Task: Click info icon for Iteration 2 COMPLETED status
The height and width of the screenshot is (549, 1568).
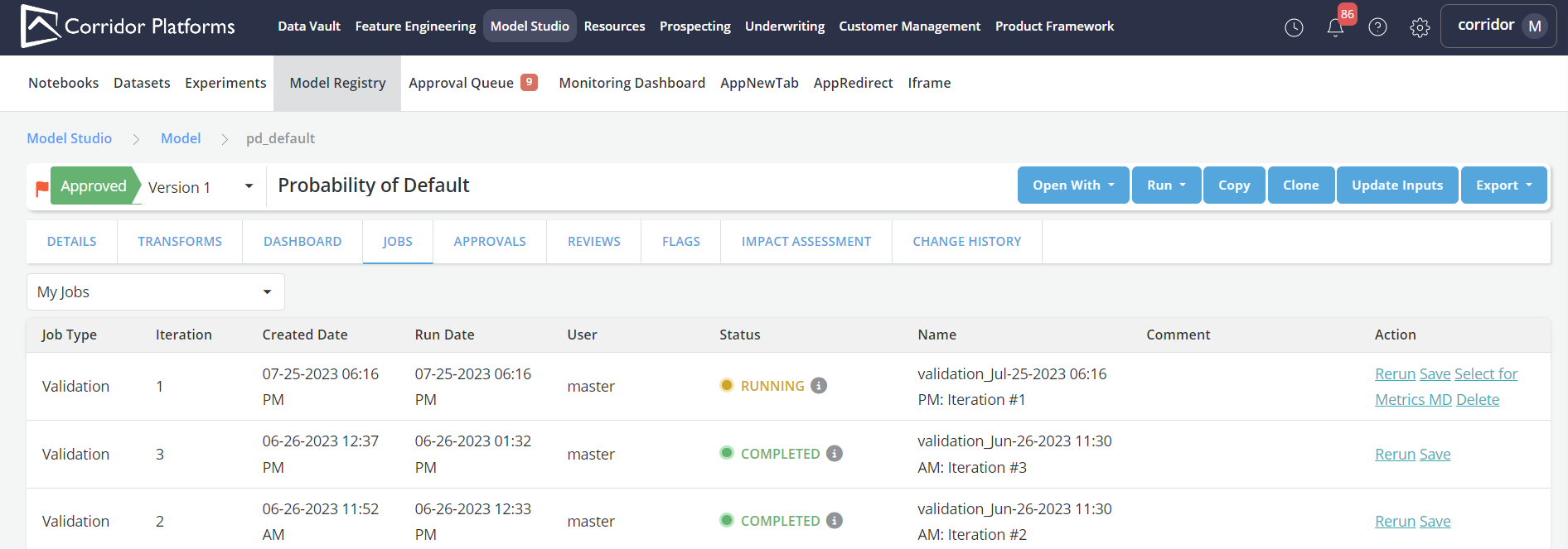Action: 835,521
